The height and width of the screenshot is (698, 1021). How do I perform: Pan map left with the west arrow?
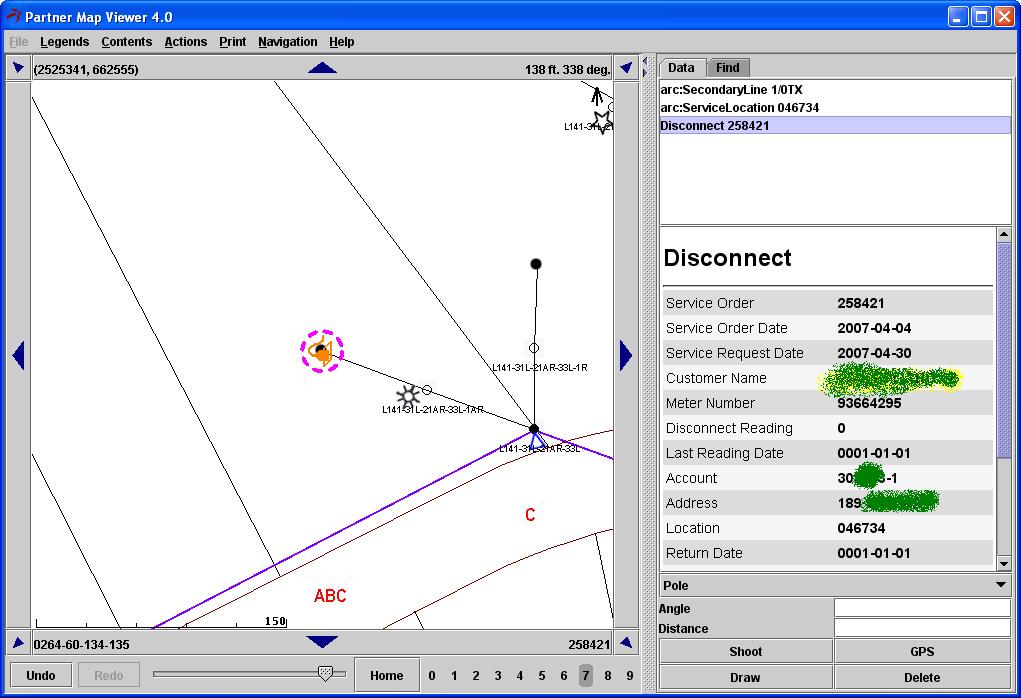coord(18,355)
